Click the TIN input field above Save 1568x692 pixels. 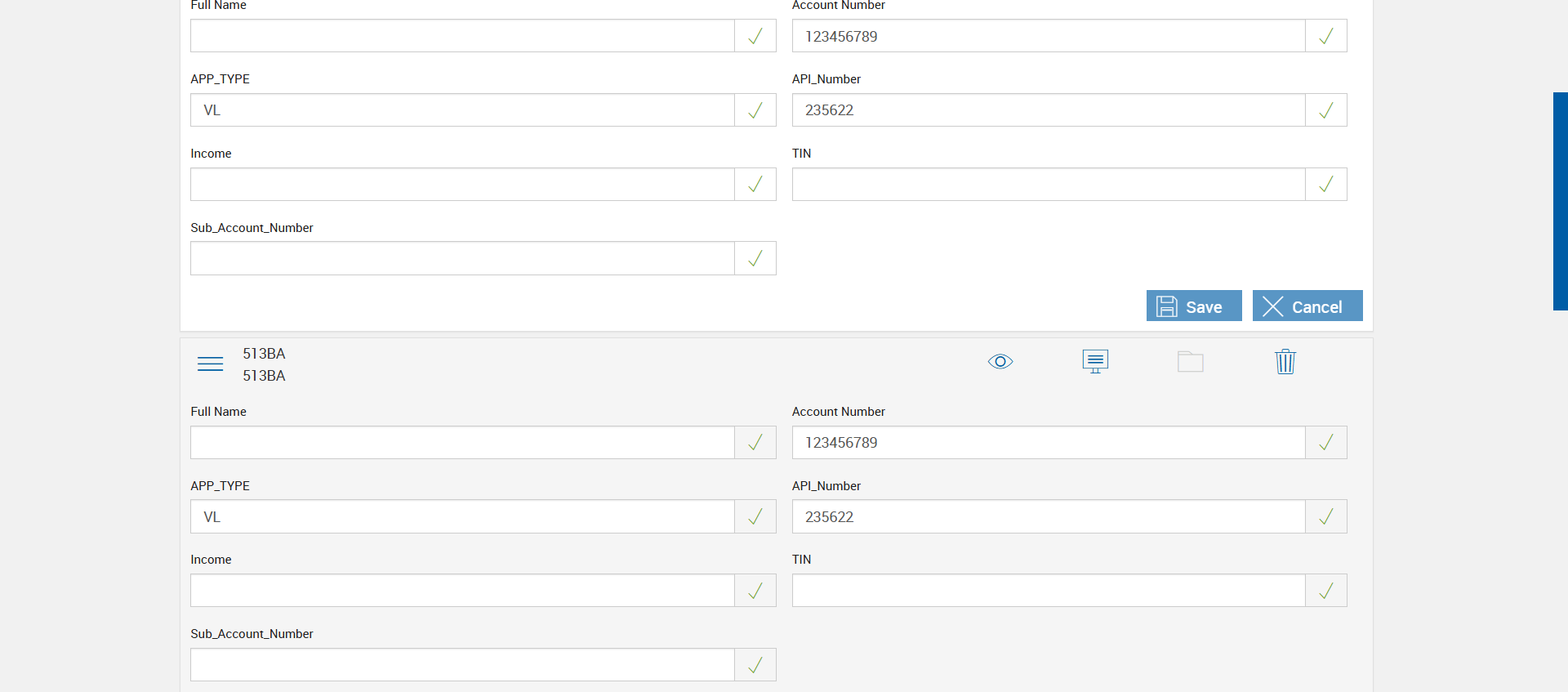(1049, 185)
